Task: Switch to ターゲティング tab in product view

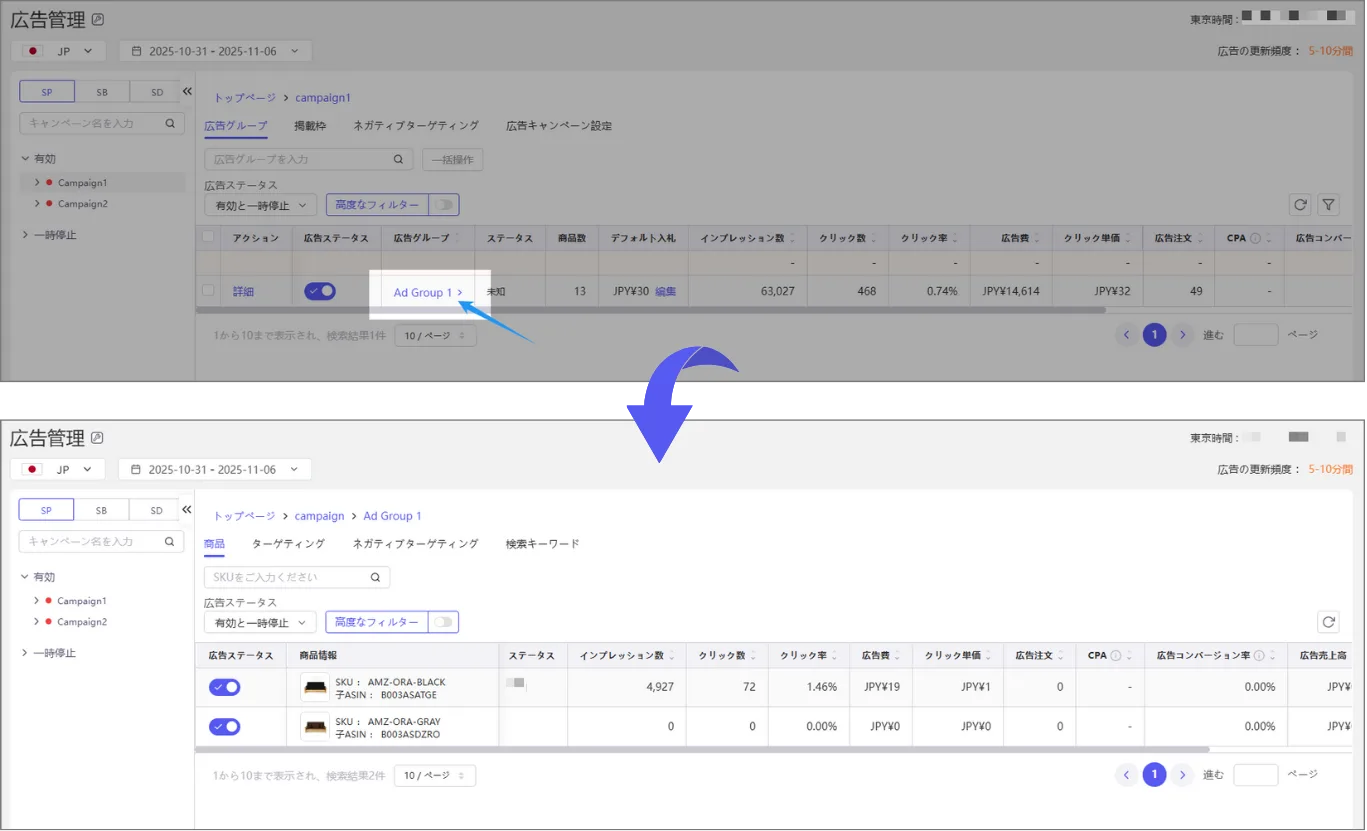Action: [288, 544]
